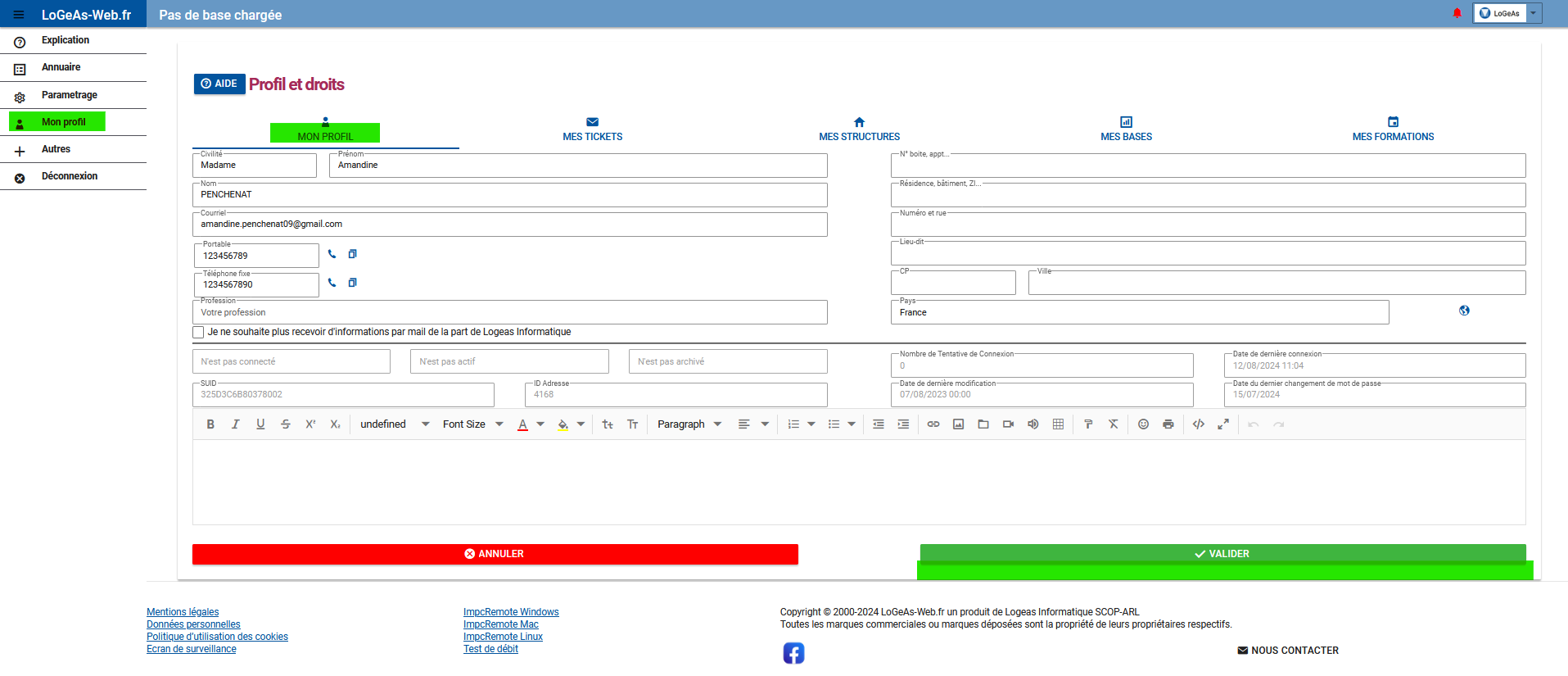Switch to the MES TICKETS tab
1568x676 pixels.
pos(592,129)
